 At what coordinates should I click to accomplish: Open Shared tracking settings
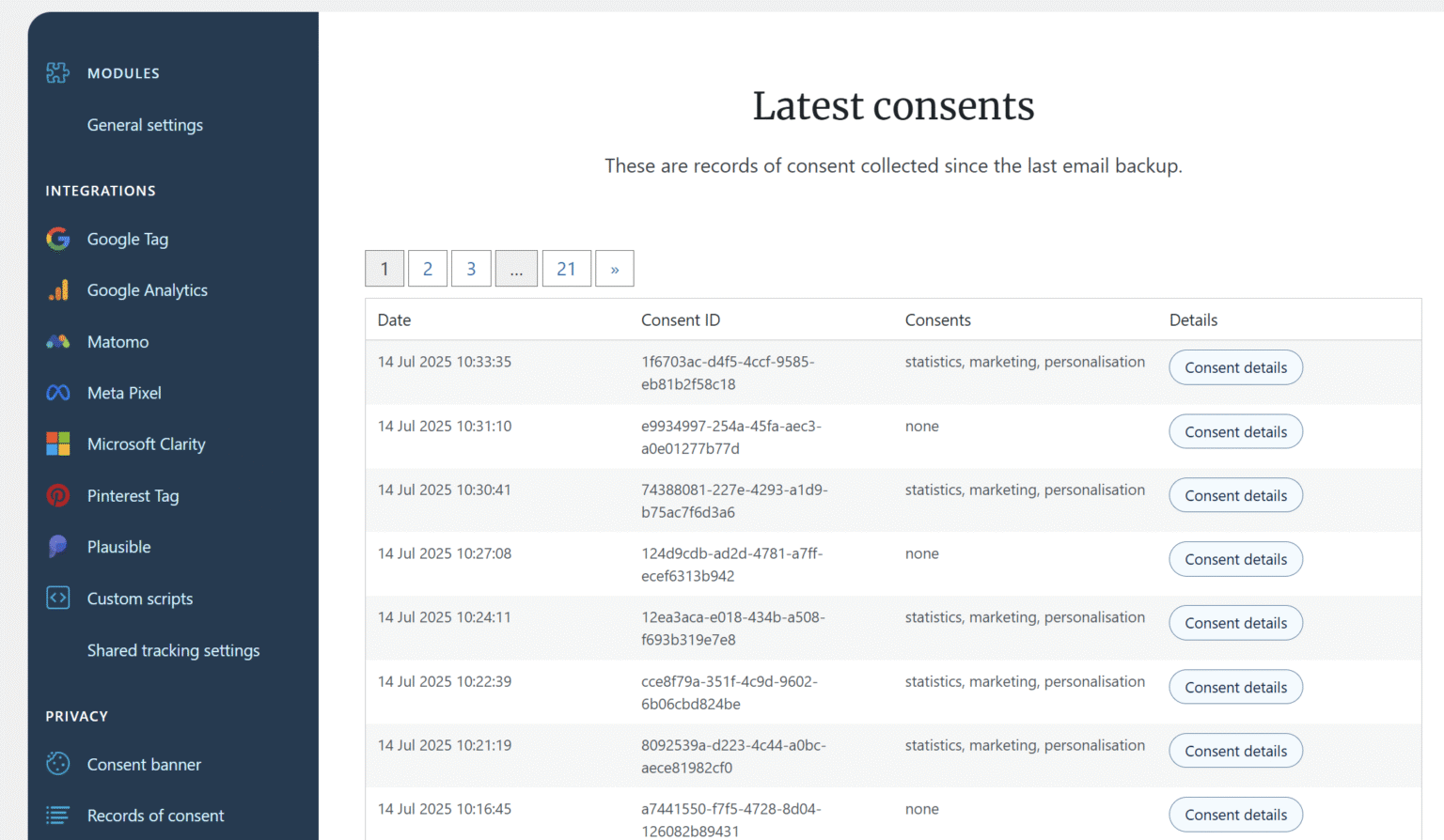[x=173, y=650]
